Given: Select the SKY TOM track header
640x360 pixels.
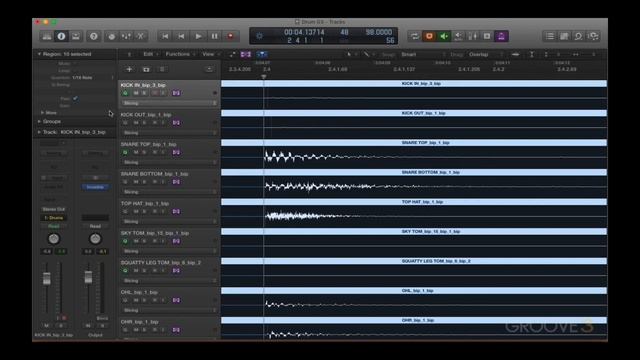Looking at the screenshot, I should (x=169, y=242).
